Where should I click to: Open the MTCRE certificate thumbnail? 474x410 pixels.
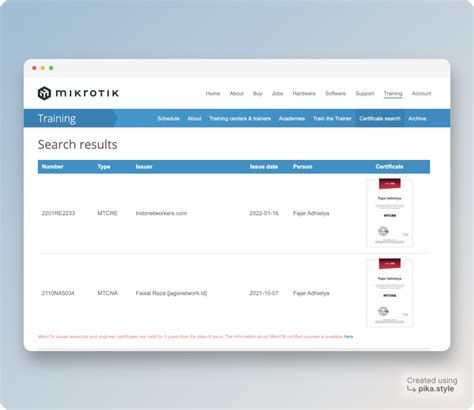pyautogui.click(x=389, y=213)
